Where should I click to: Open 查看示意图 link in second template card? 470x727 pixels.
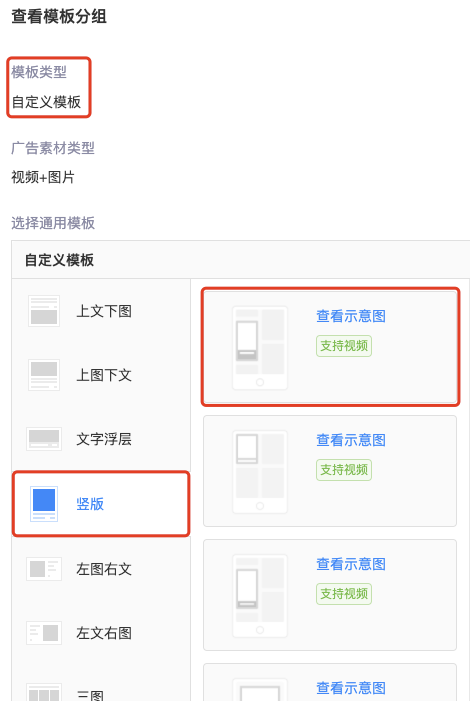(351, 440)
